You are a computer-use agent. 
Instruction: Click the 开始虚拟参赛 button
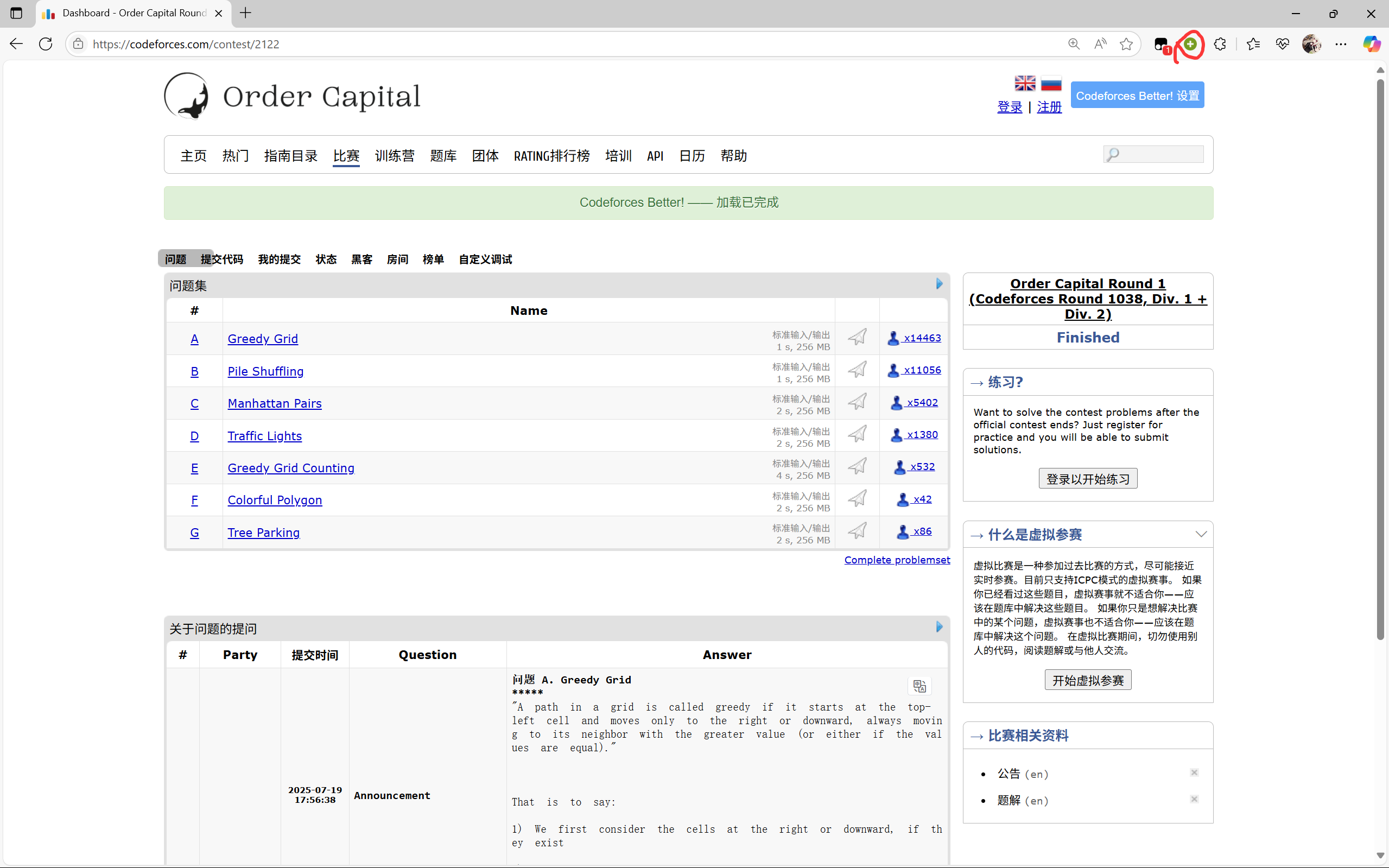click(x=1088, y=680)
